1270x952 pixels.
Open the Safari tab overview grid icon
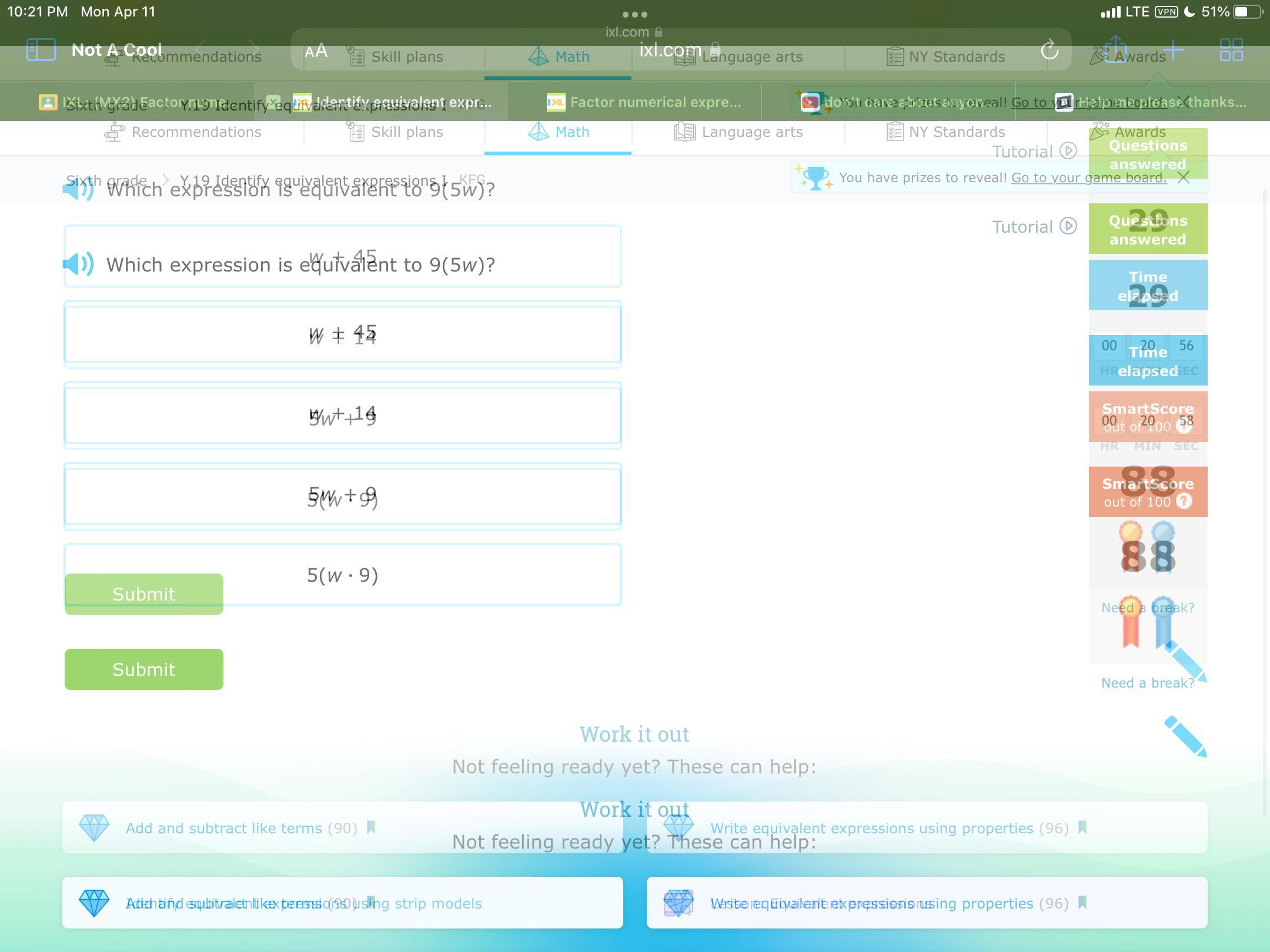click(1231, 50)
